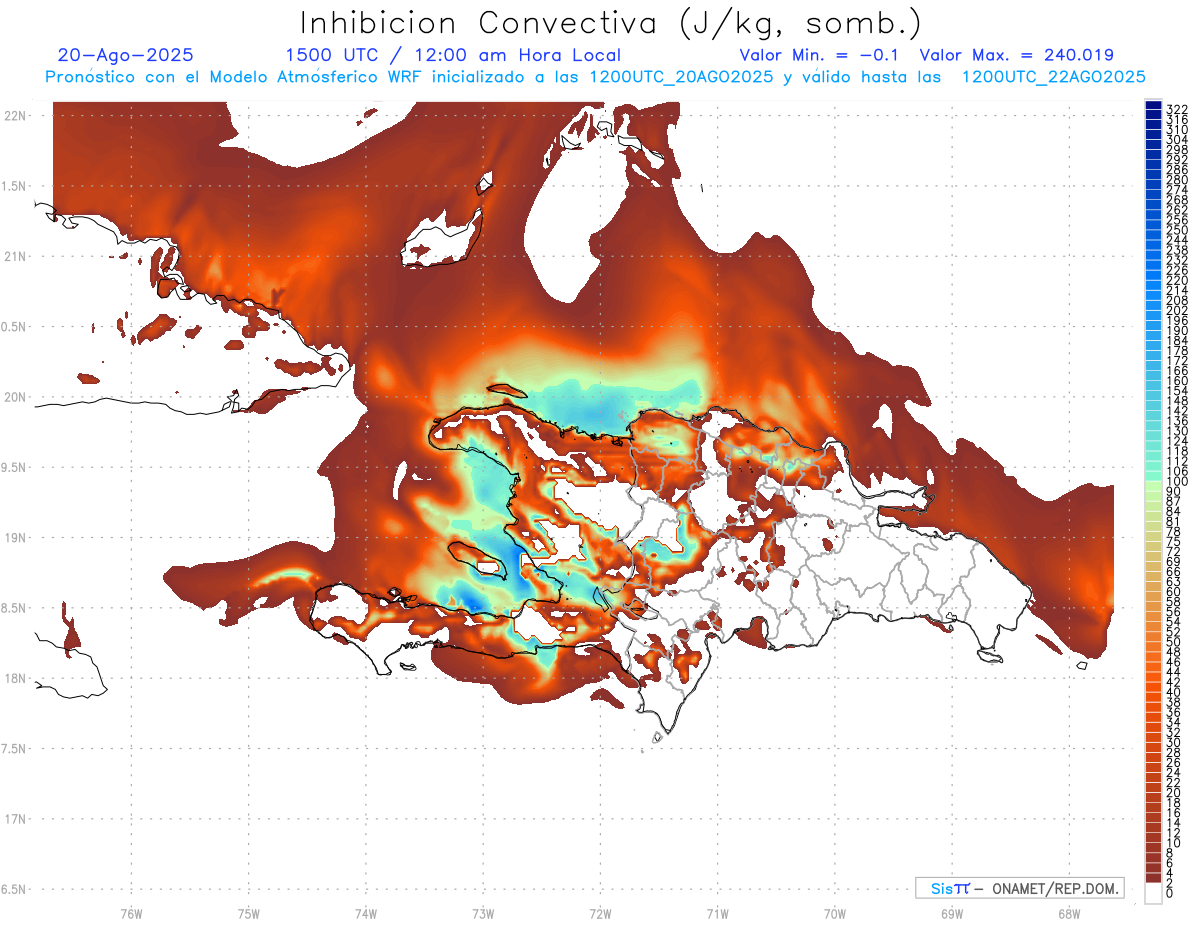Click the pale green legend swatch labeled 100

[1153, 485]
